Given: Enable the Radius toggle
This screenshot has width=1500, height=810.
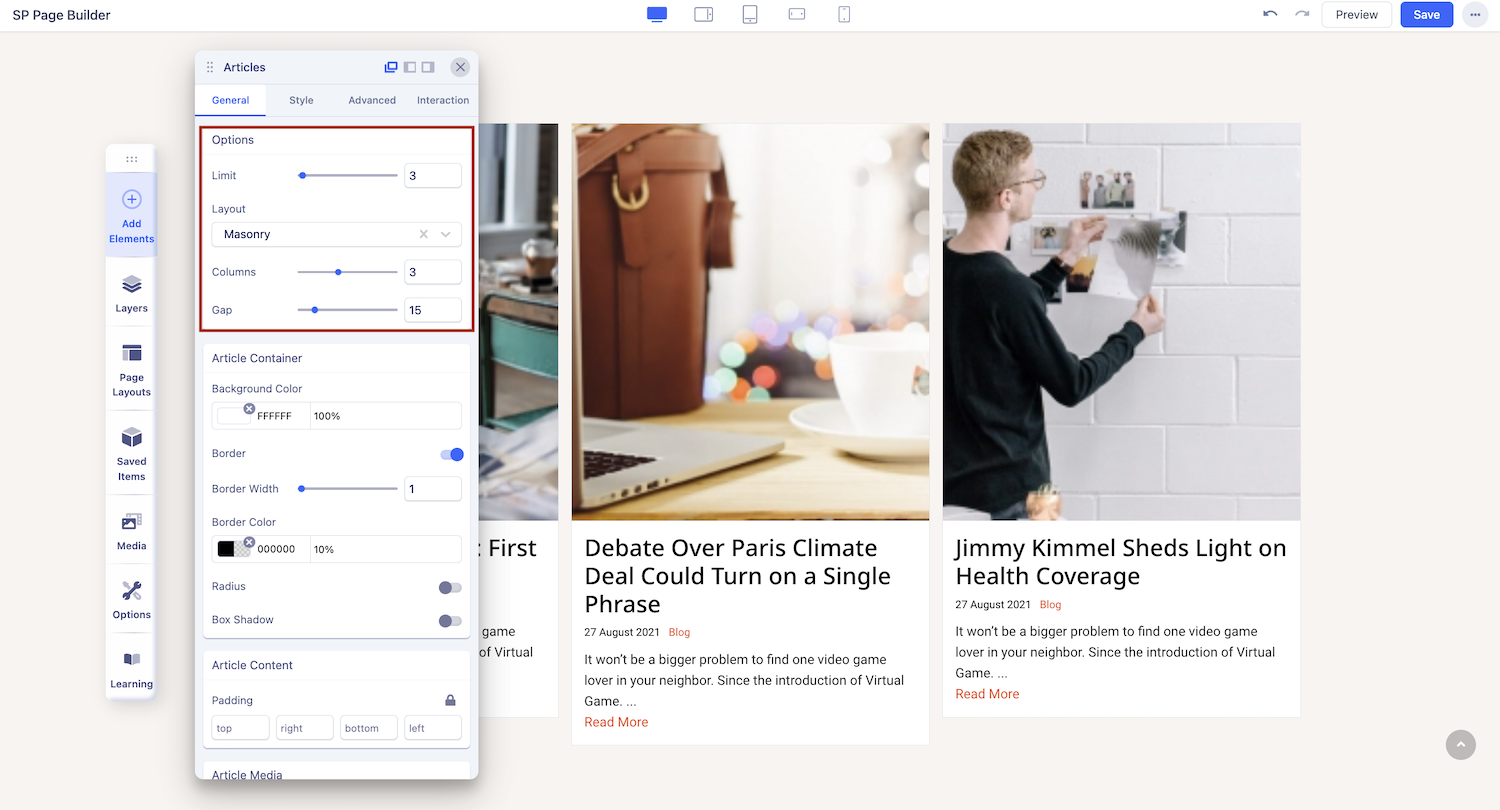Looking at the screenshot, I should pyautogui.click(x=450, y=587).
